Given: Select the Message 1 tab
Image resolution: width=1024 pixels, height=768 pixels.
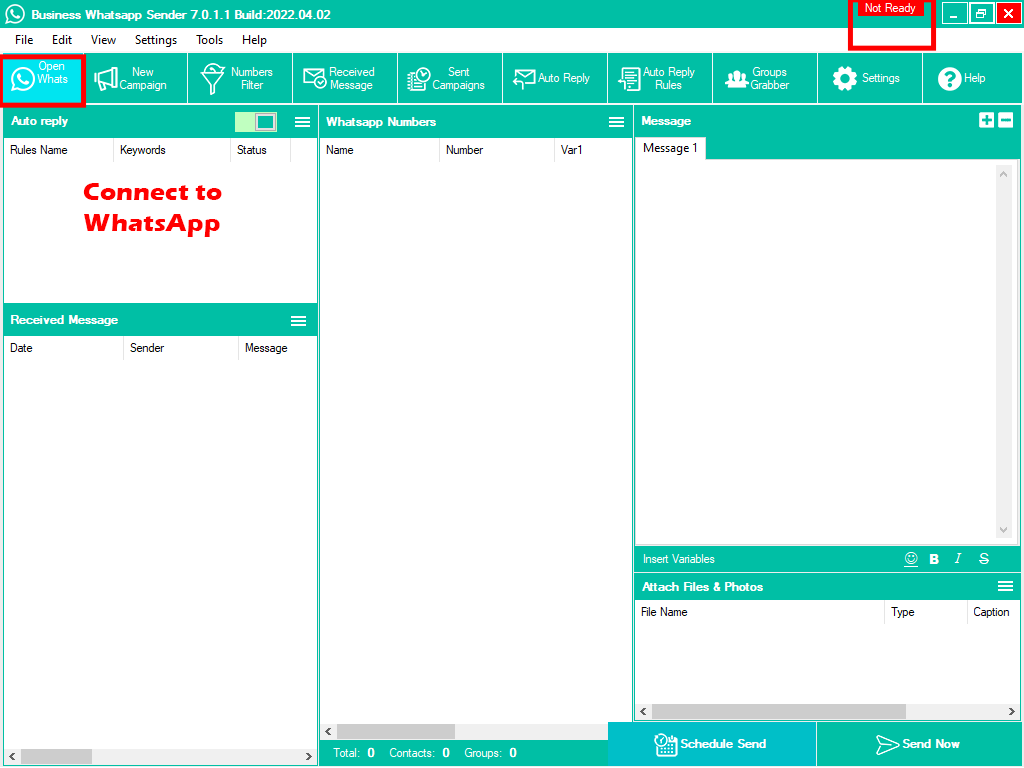Looking at the screenshot, I should [x=670, y=148].
